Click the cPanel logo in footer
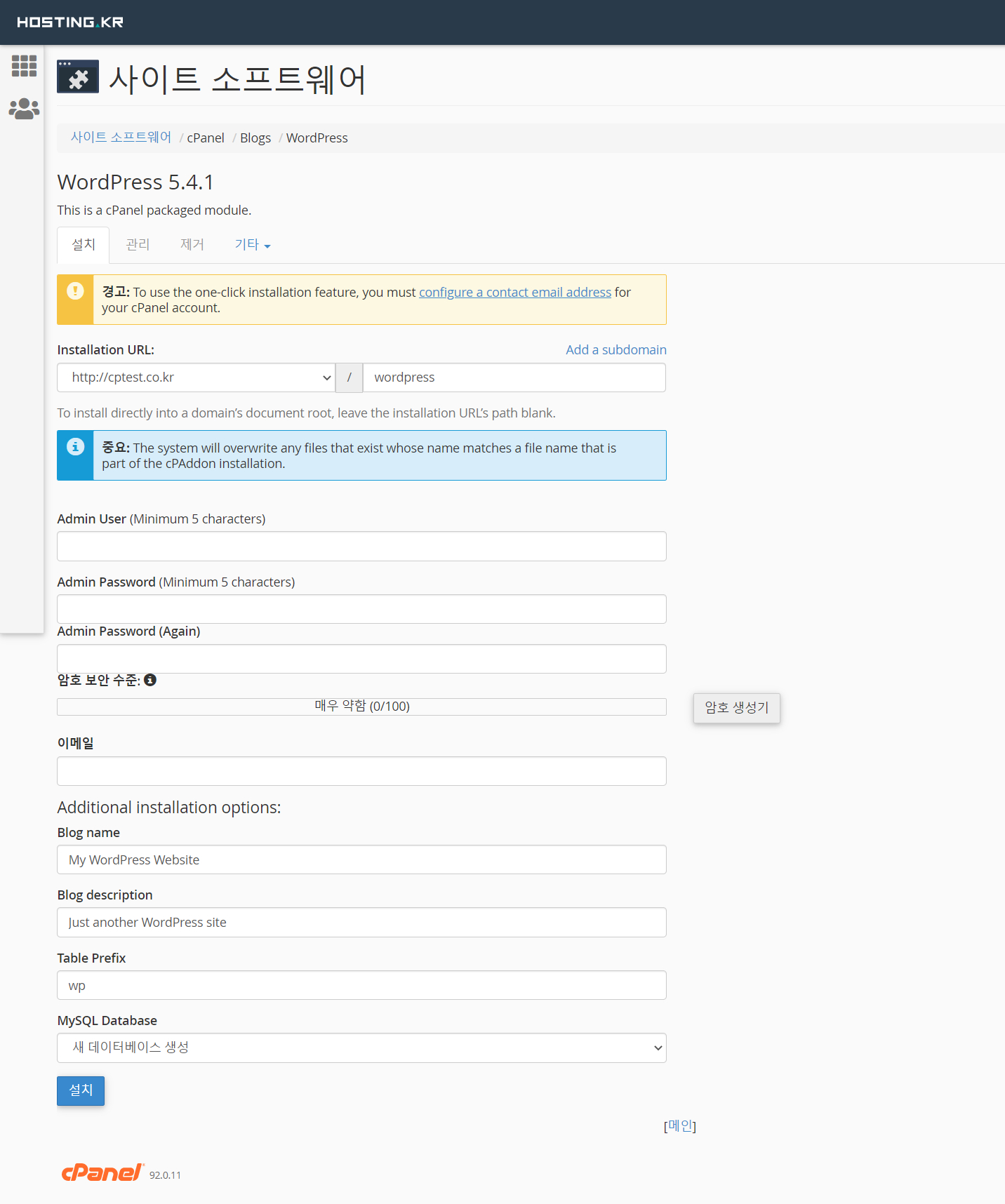Screen dimensions: 1005x1204 point(102,1172)
